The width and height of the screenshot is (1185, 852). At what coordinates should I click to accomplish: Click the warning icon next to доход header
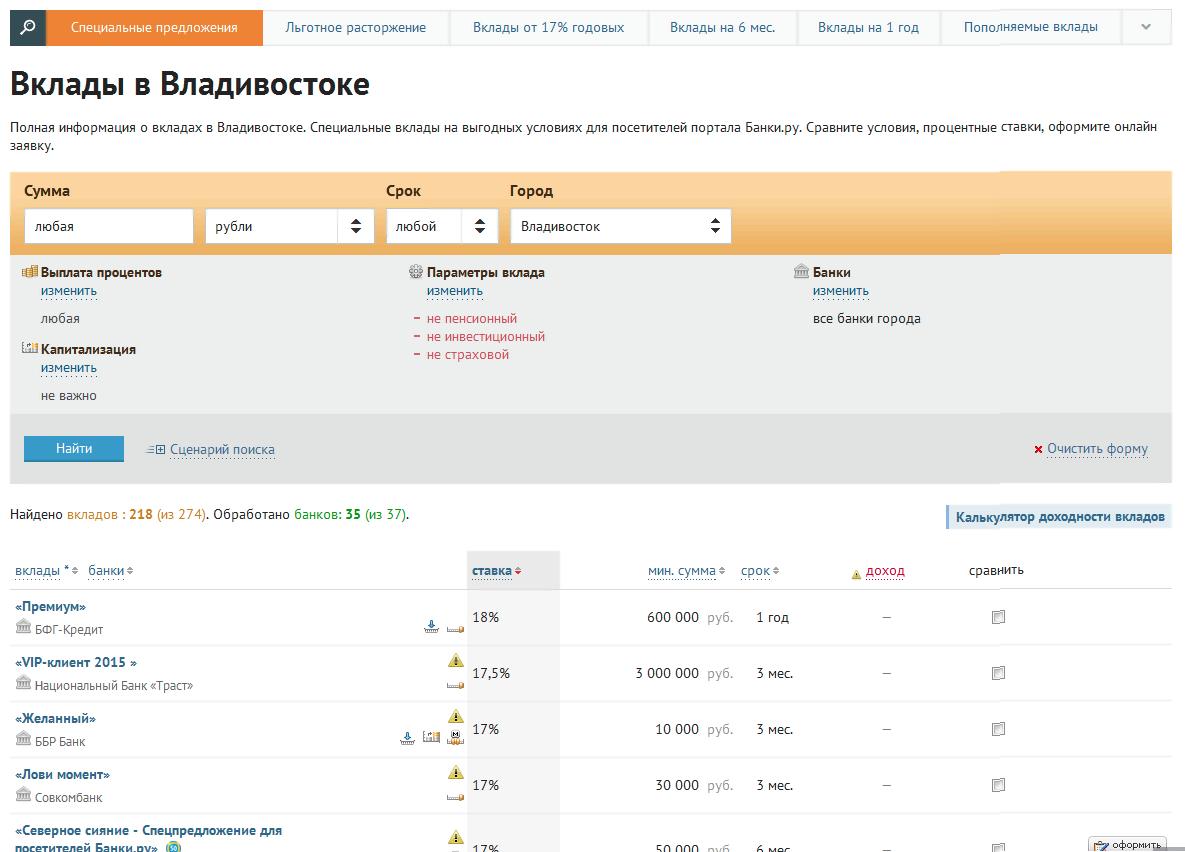[856, 575]
